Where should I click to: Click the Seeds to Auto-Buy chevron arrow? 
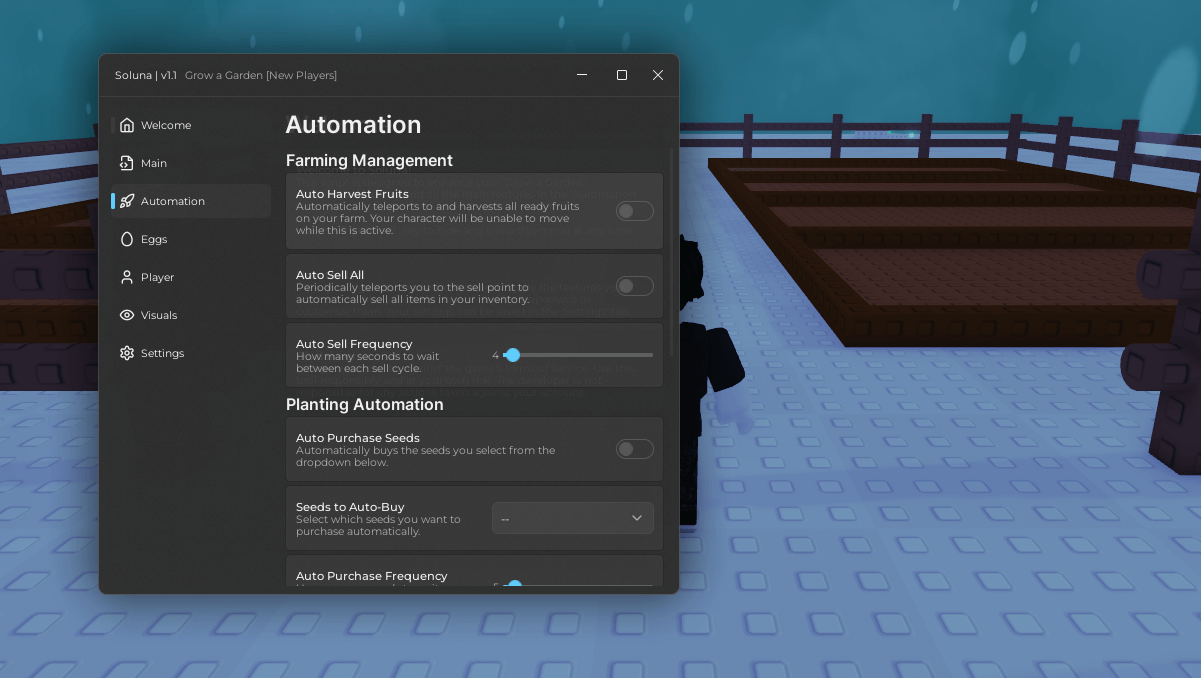637,518
